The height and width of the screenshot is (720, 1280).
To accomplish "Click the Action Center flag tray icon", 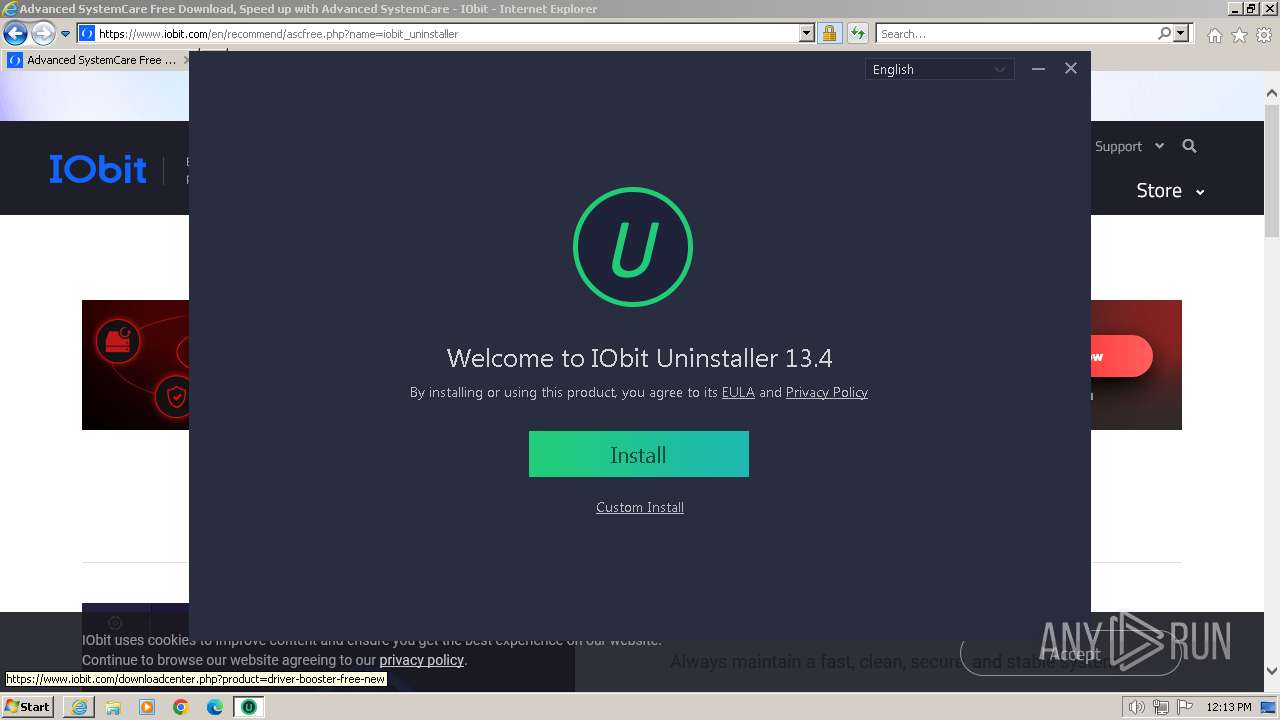I will 1183,707.
